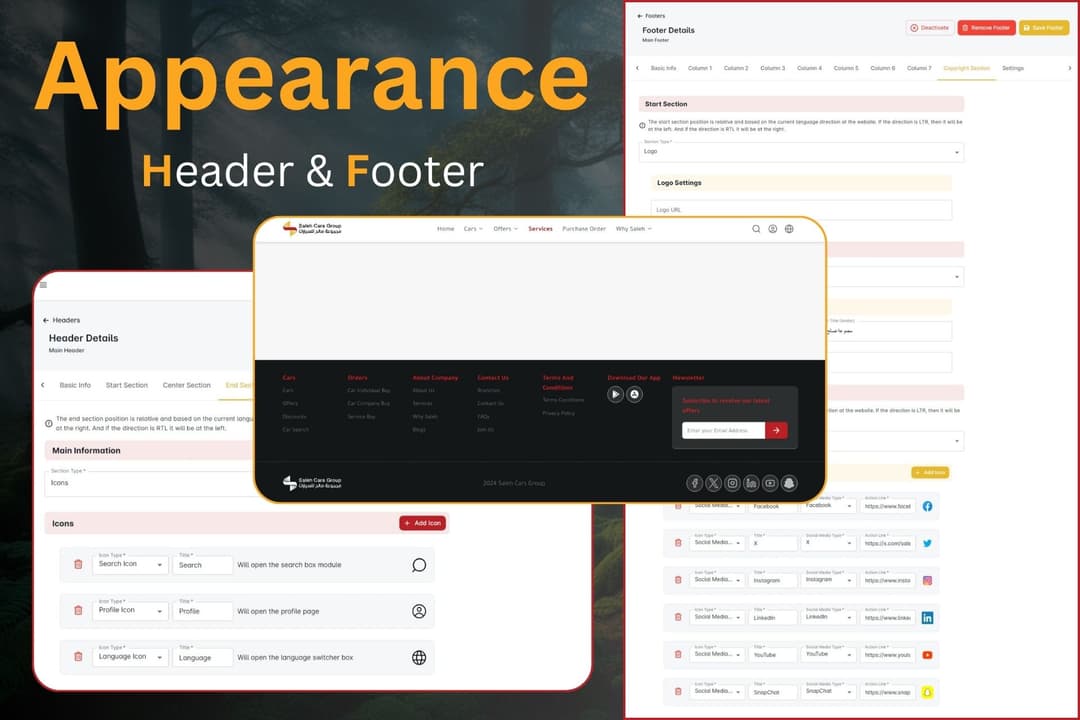Click the red newsletter submit arrow
1080x720 pixels.
click(x=776, y=430)
